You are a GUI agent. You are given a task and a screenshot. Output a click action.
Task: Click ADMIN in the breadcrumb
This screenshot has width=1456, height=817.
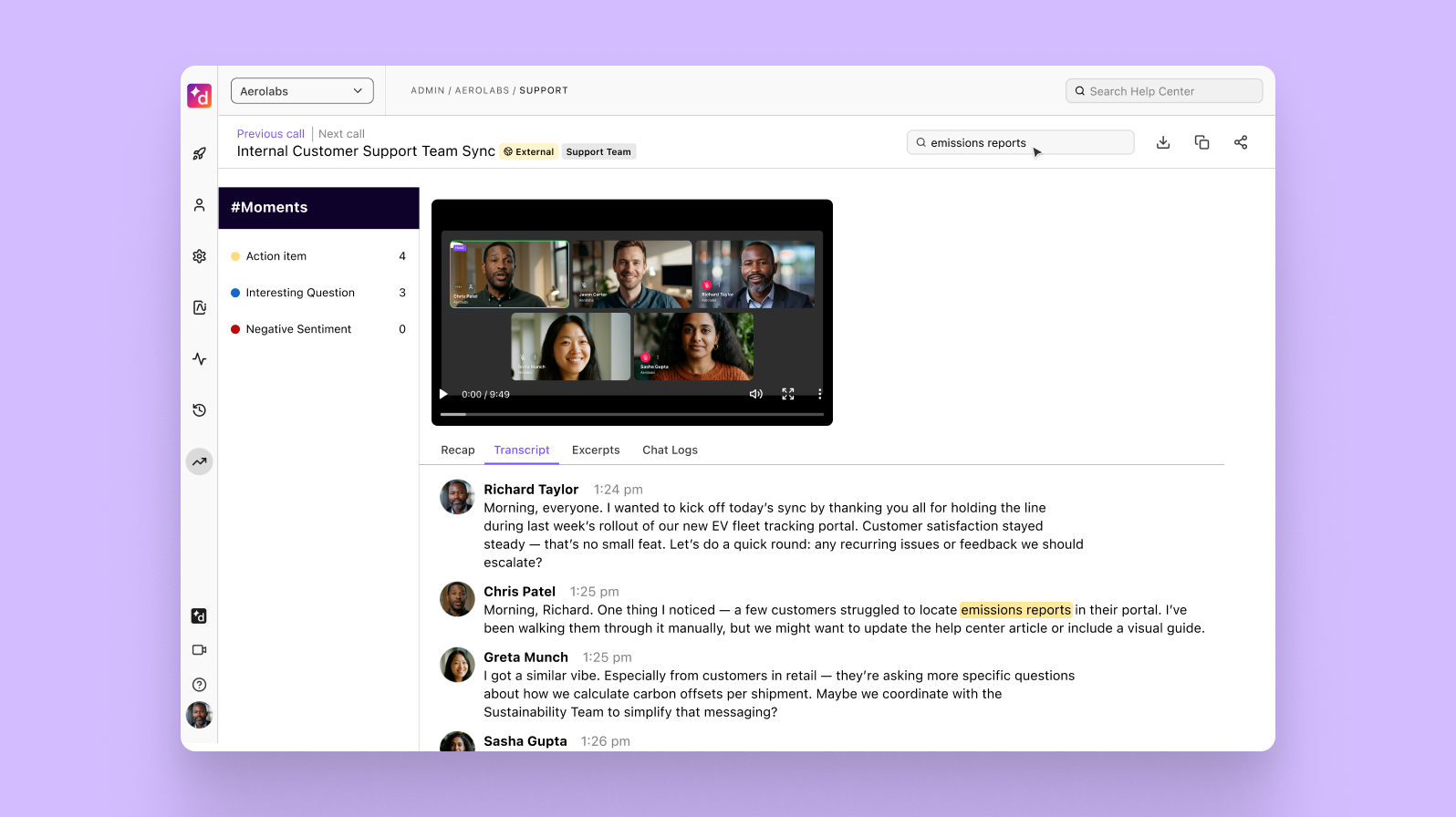point(428,91)
